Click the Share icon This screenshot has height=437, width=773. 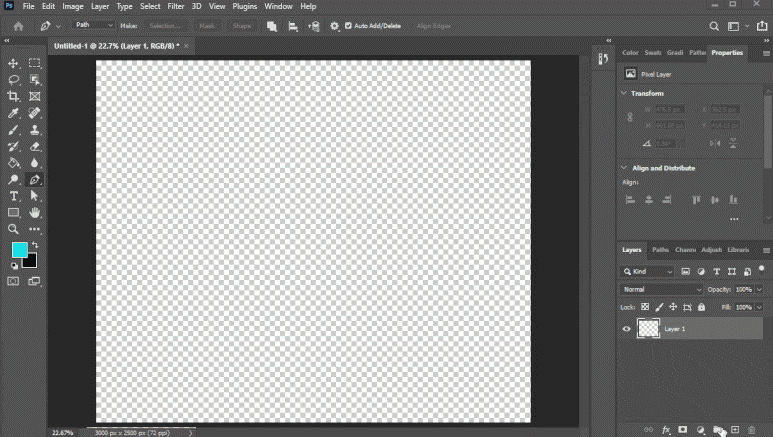(762, 26)
